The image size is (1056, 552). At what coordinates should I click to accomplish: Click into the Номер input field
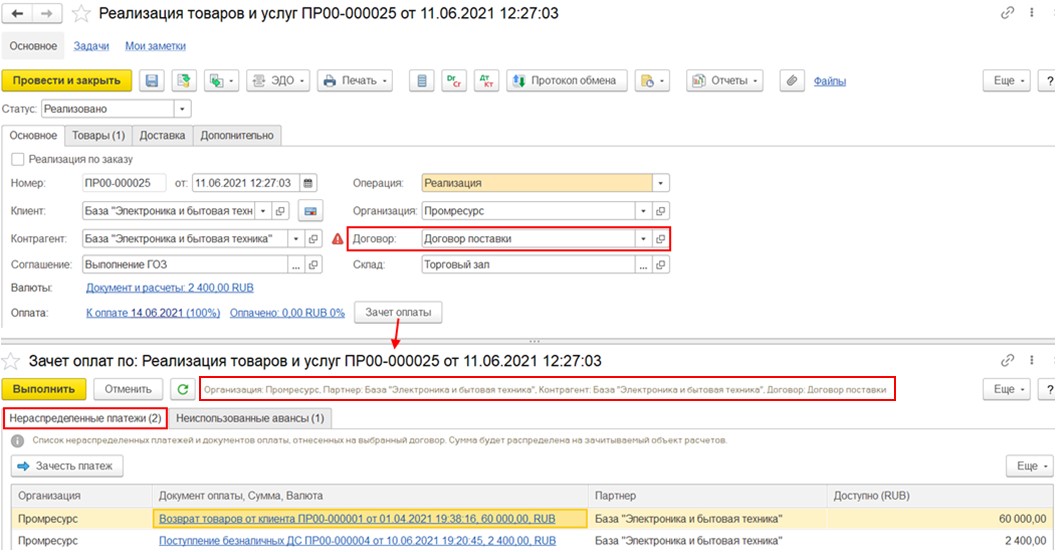[124, 183]
